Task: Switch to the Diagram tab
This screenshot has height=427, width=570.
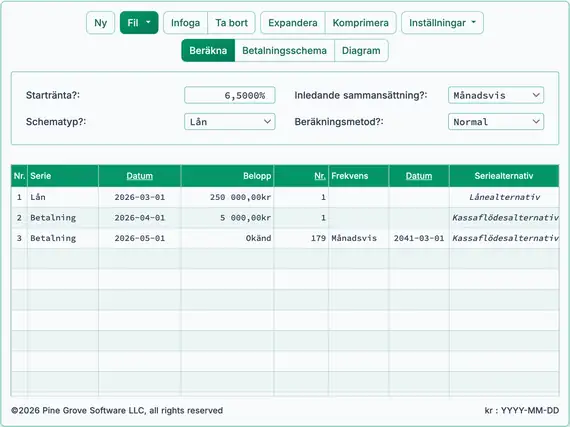Action: click(361, 51)
